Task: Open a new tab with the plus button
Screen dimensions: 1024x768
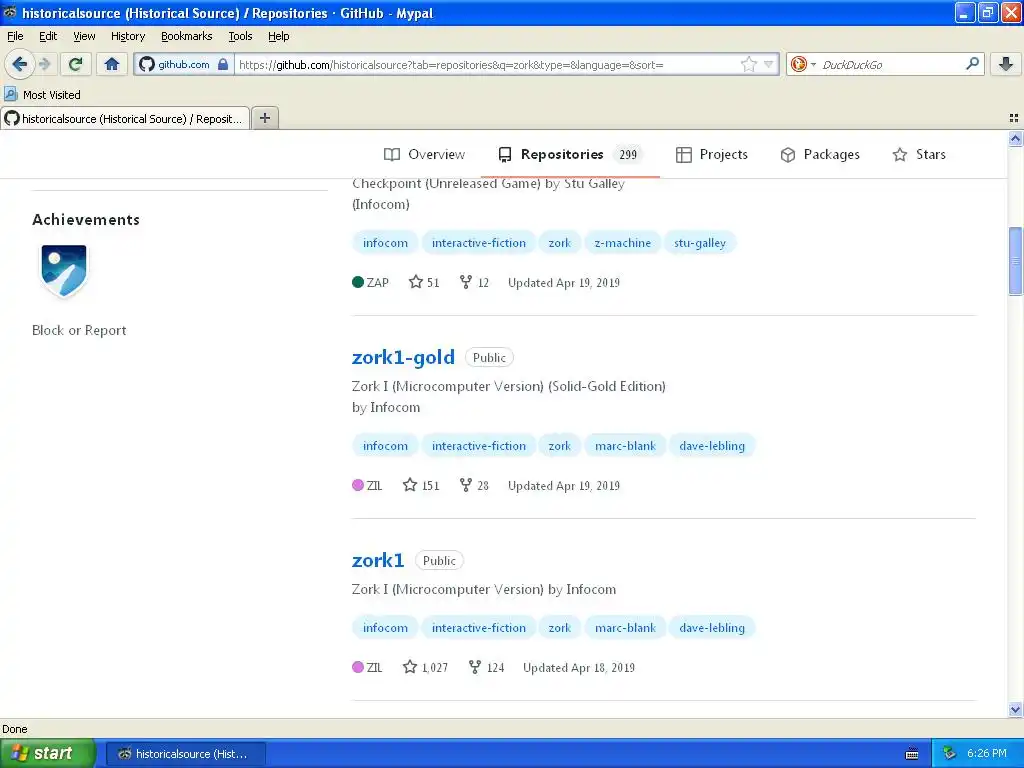Action: 264,118
